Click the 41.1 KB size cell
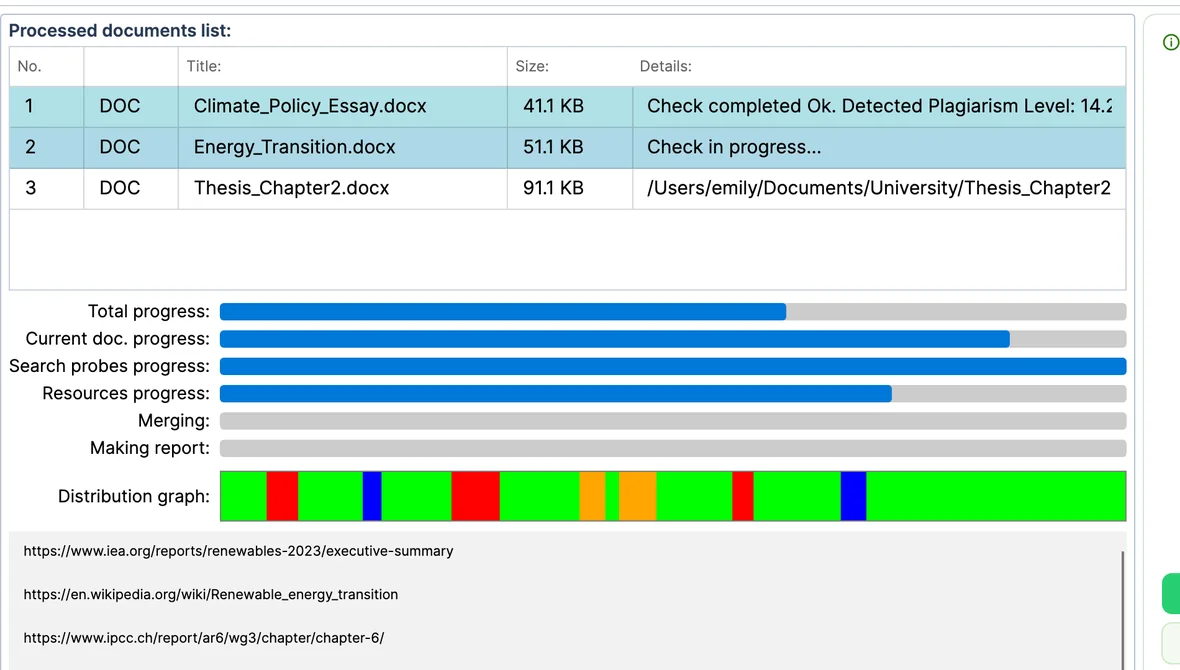Viewport: 1180px width, 670px height. tap(570, 106)
